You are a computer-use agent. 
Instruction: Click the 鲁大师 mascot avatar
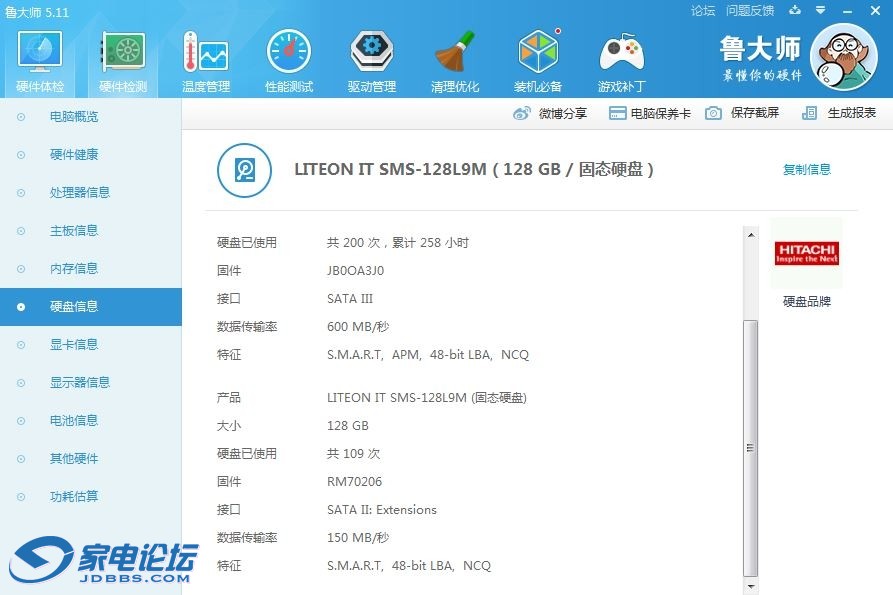pyautogui.click(x=844, y=57)
